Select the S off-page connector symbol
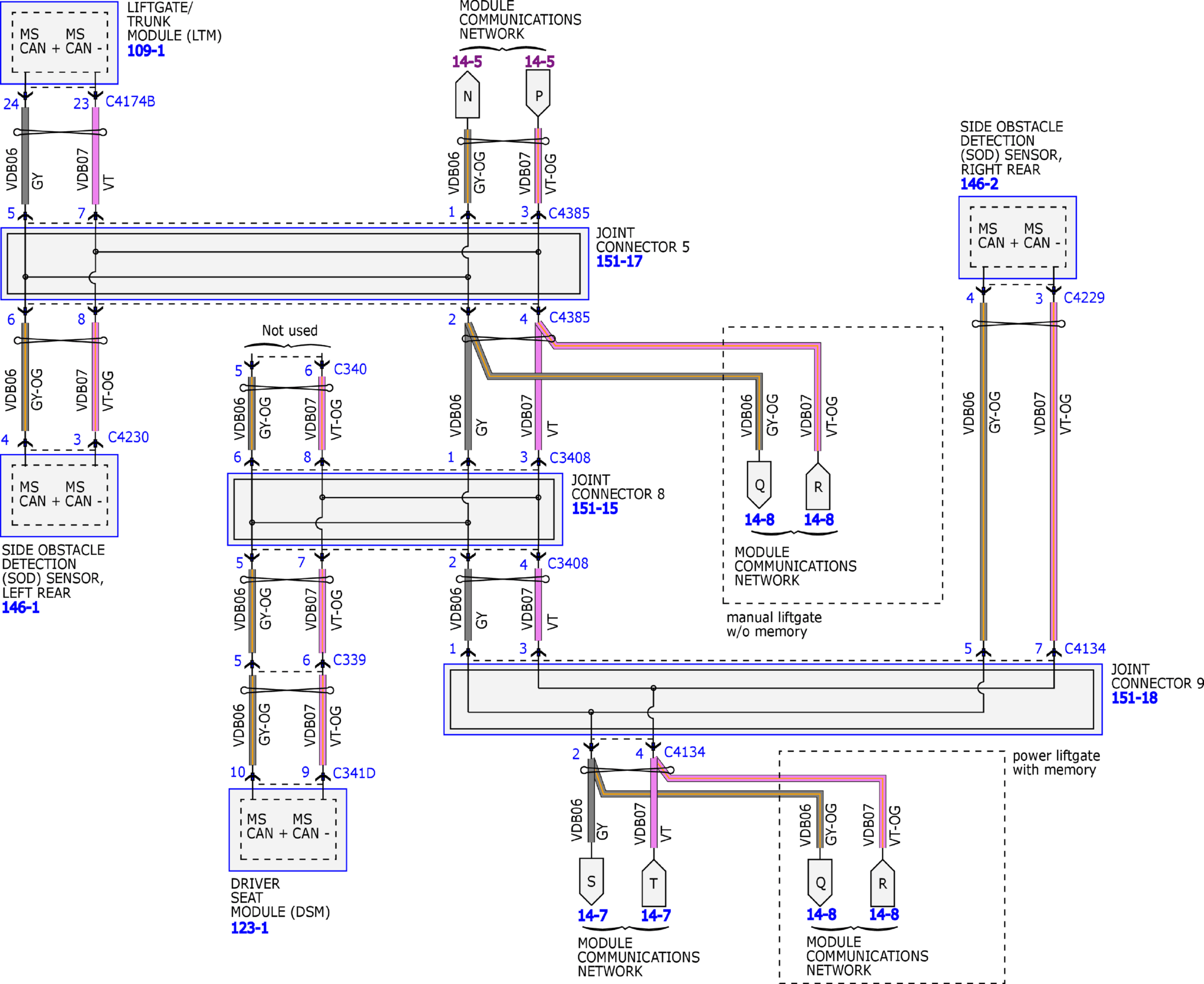The height and width of the screenshot is (984, 1204). (591, 881)
